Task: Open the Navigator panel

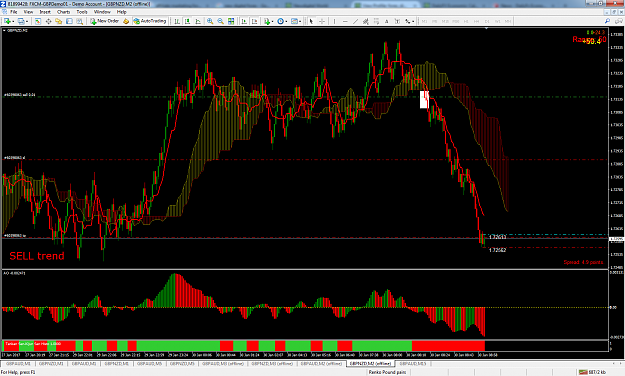Action: tap(59, 21)
